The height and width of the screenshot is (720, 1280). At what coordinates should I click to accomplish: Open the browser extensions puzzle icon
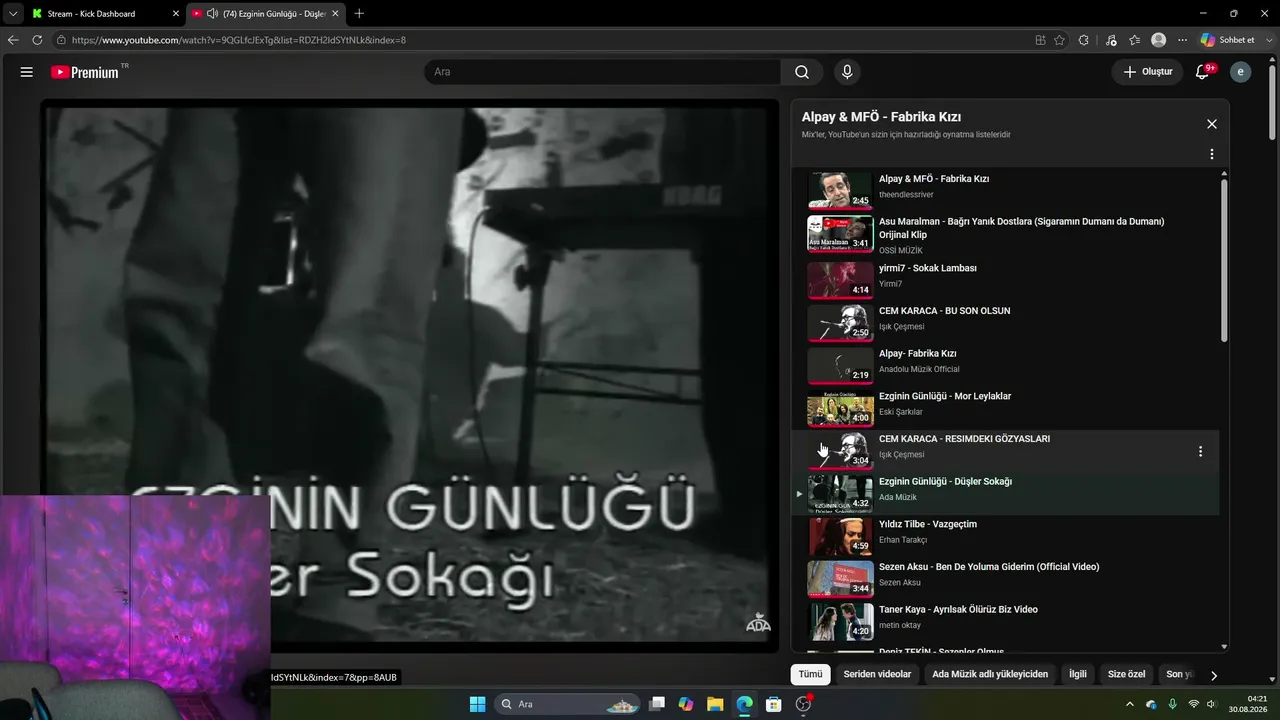tap(1084, 40)
